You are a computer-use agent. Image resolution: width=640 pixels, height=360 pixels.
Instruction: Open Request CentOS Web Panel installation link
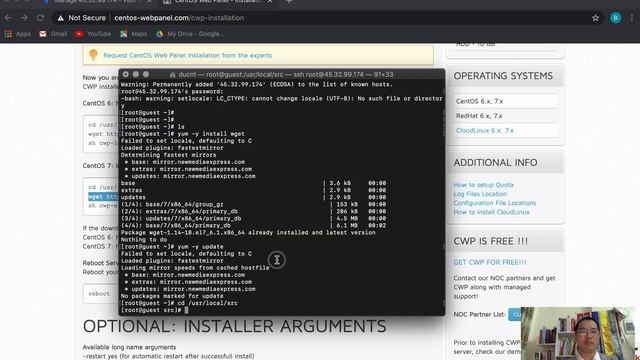tap(187, 56)
